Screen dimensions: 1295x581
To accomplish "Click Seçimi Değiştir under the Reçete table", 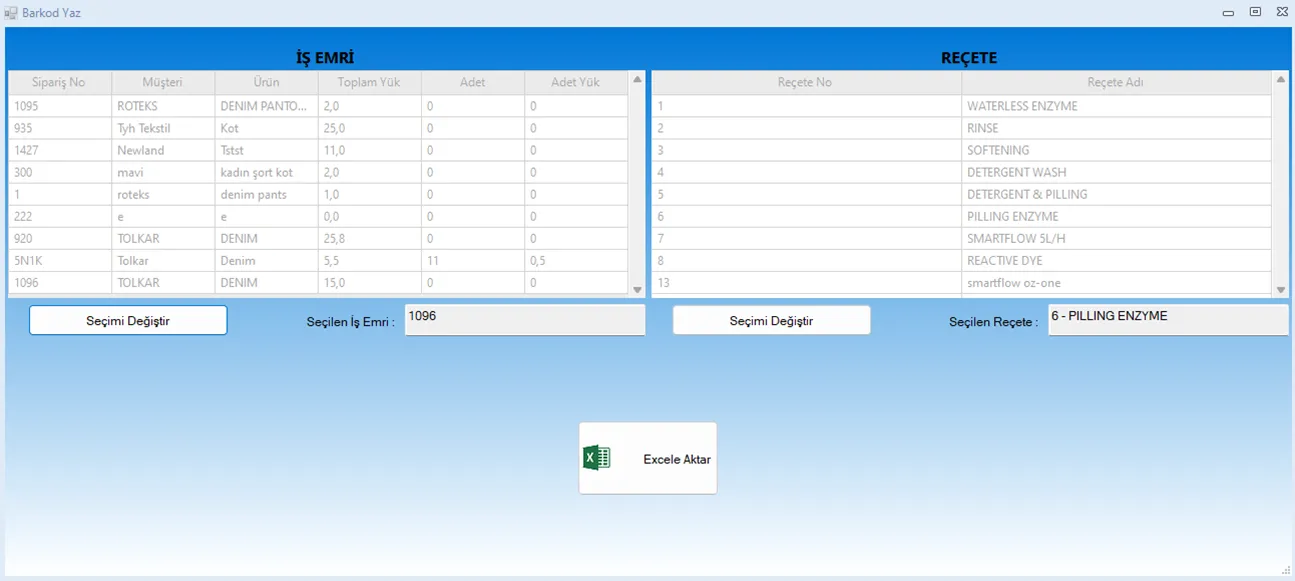I will point(771,321).
